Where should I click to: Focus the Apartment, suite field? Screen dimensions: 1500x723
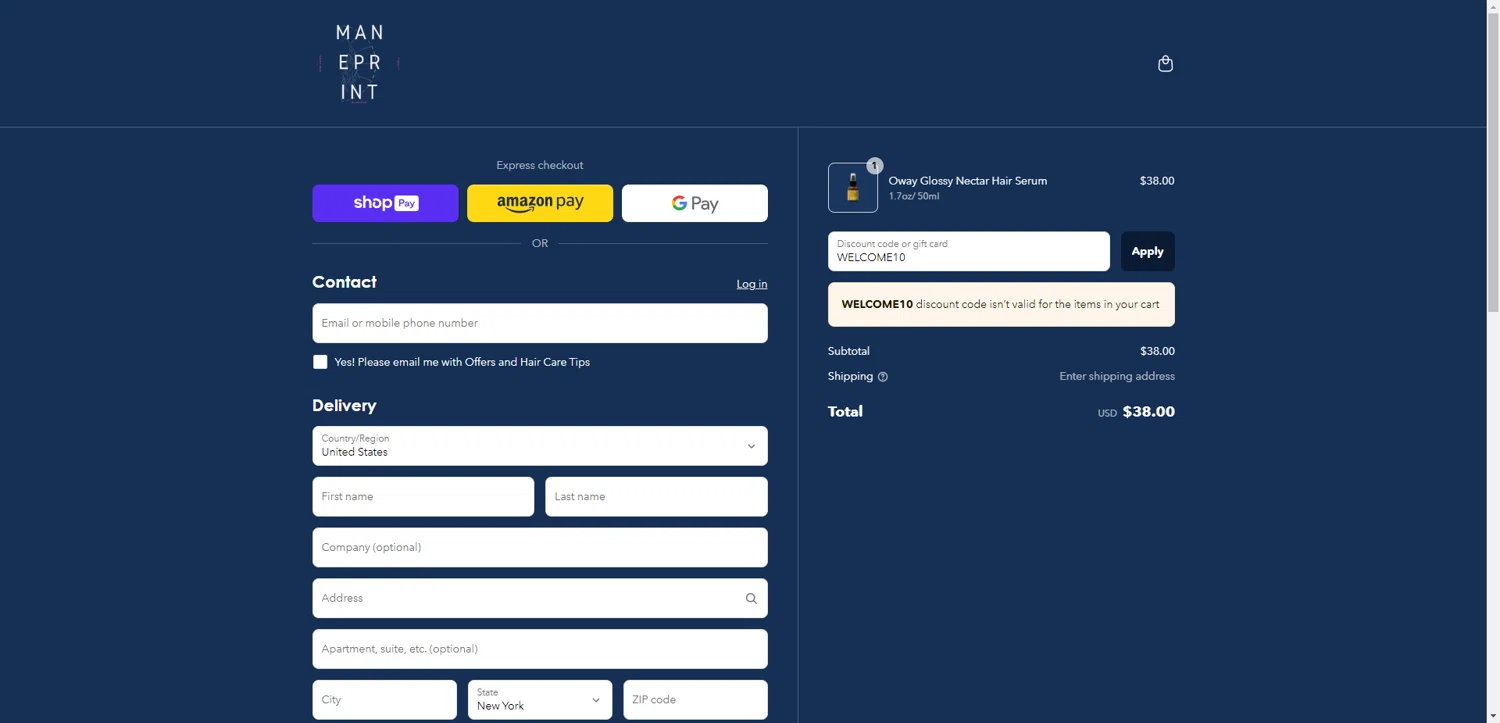pyautogui.click(x=540, y=649)
